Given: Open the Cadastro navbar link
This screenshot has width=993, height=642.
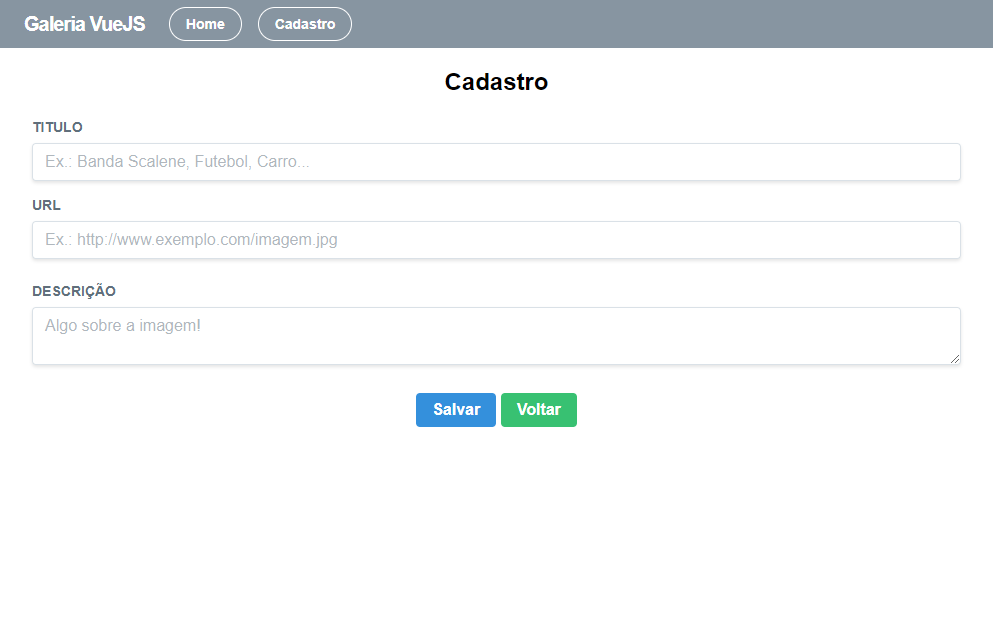Looking at the screenshot, I should click(305, 24).
